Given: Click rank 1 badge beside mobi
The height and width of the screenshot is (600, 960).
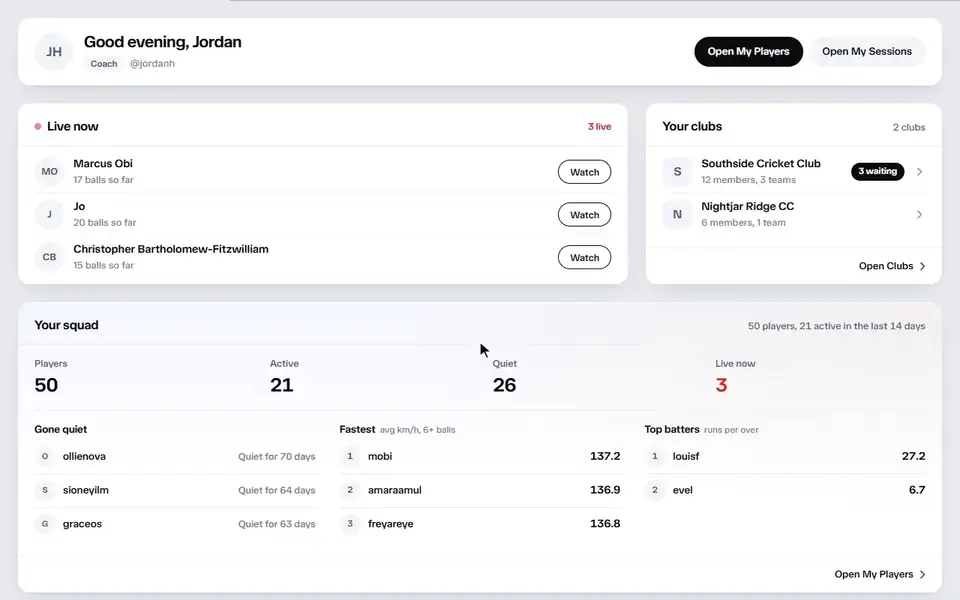Looking at the screenshot, I should coord(350,456).
